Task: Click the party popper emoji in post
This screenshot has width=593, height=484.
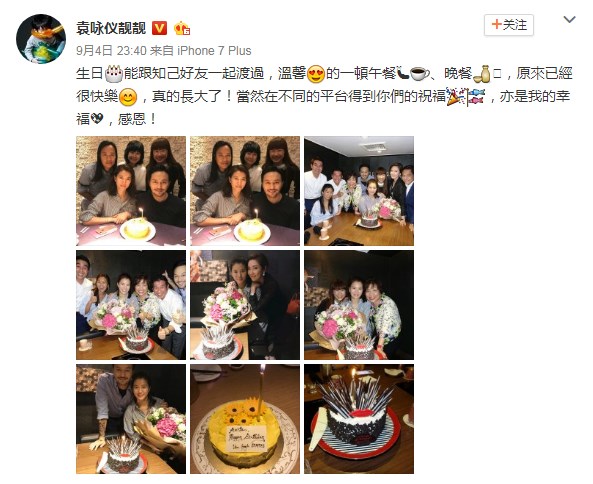Action: [455, 97]
